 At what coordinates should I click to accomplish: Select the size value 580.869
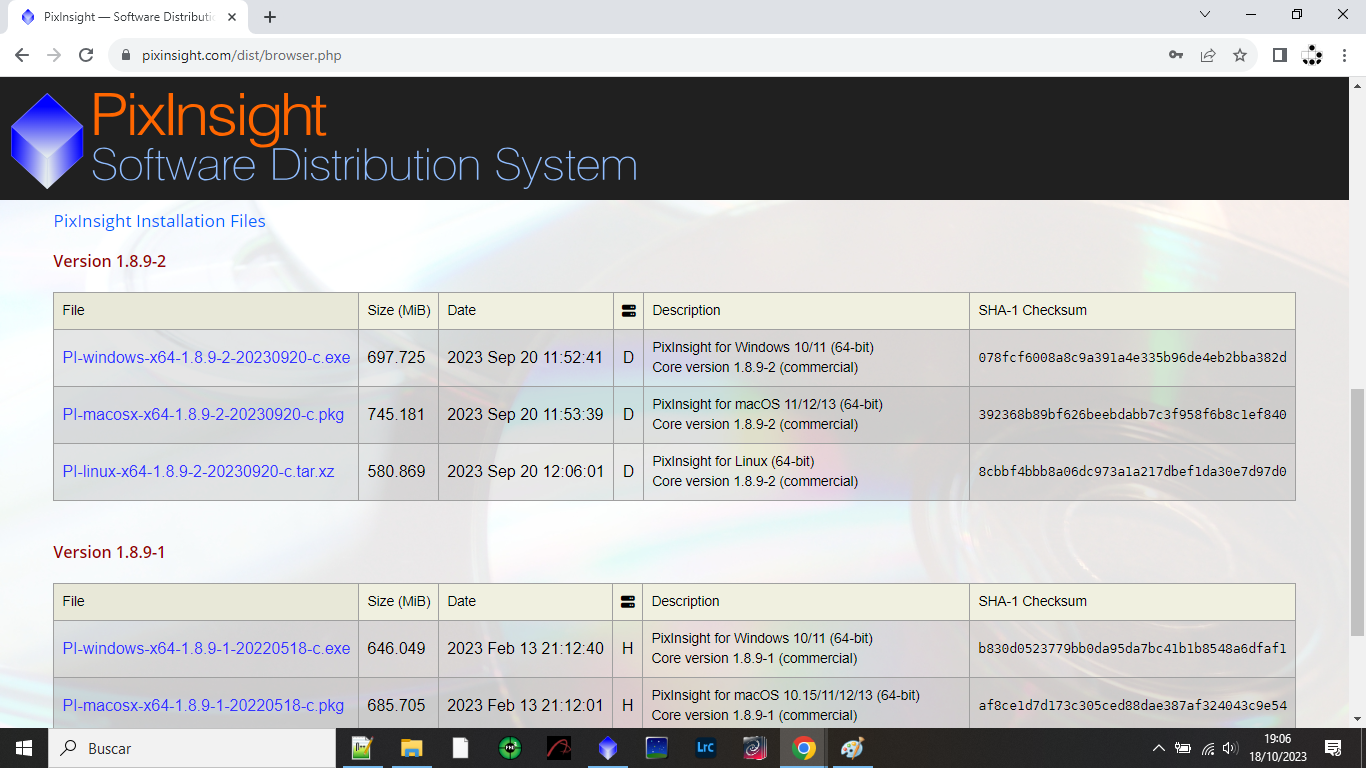[x=396, y=471]
